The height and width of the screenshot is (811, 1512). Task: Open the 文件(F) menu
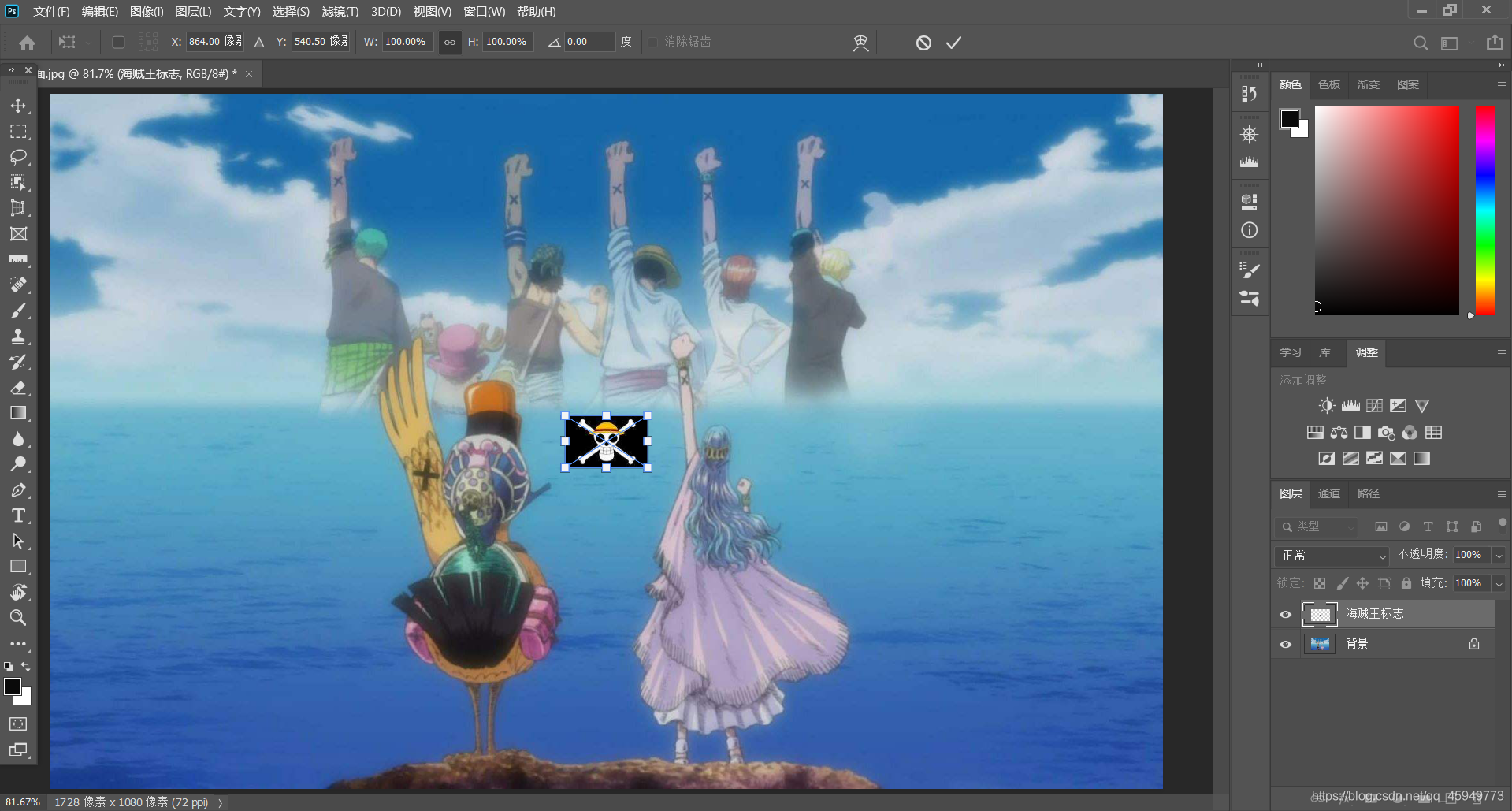click(x=51, y=12)
